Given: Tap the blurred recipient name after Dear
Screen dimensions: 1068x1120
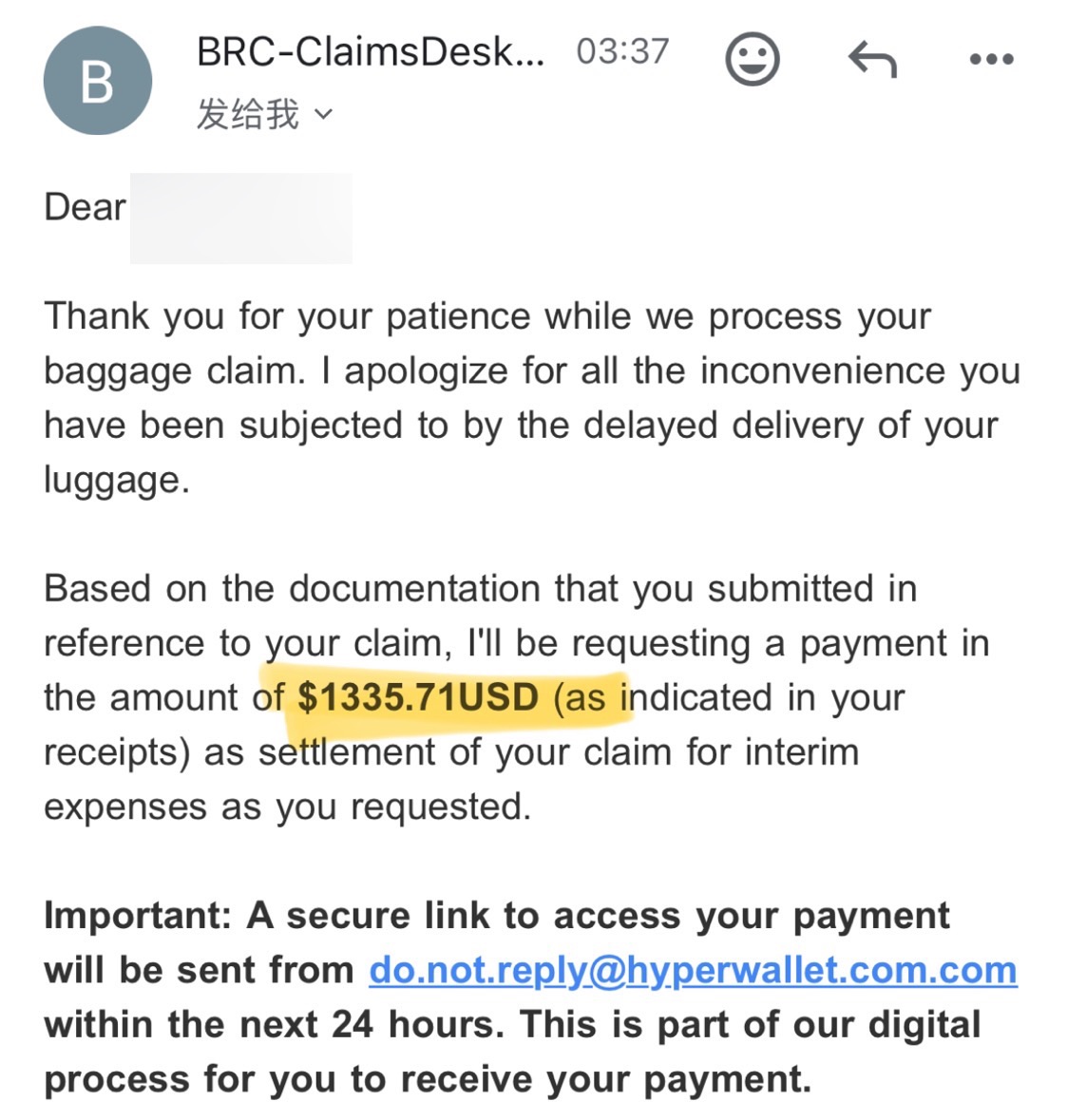Looking at the screenshot, I should click(240, 218).
